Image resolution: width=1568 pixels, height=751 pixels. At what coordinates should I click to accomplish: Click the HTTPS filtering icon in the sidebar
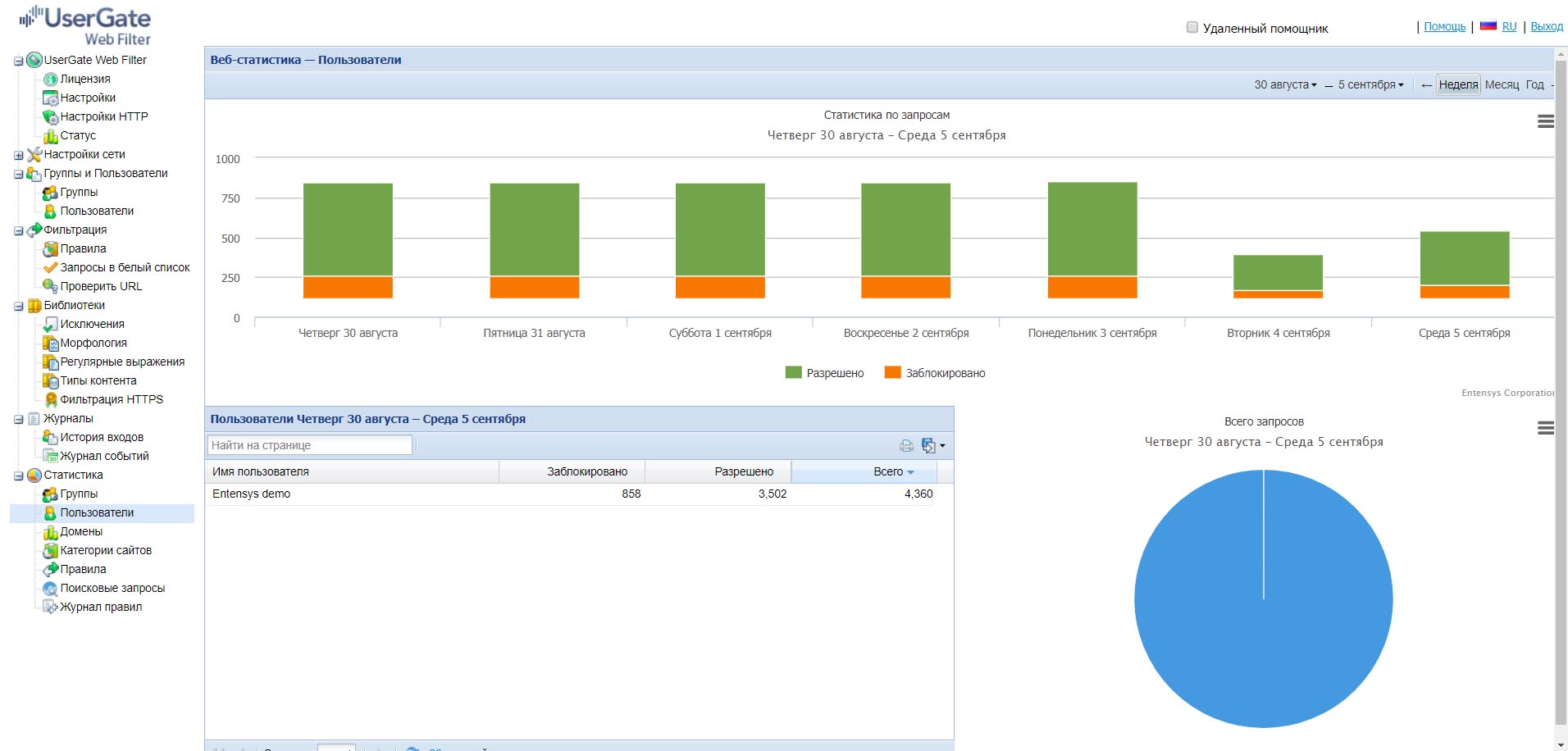point(51,399)
